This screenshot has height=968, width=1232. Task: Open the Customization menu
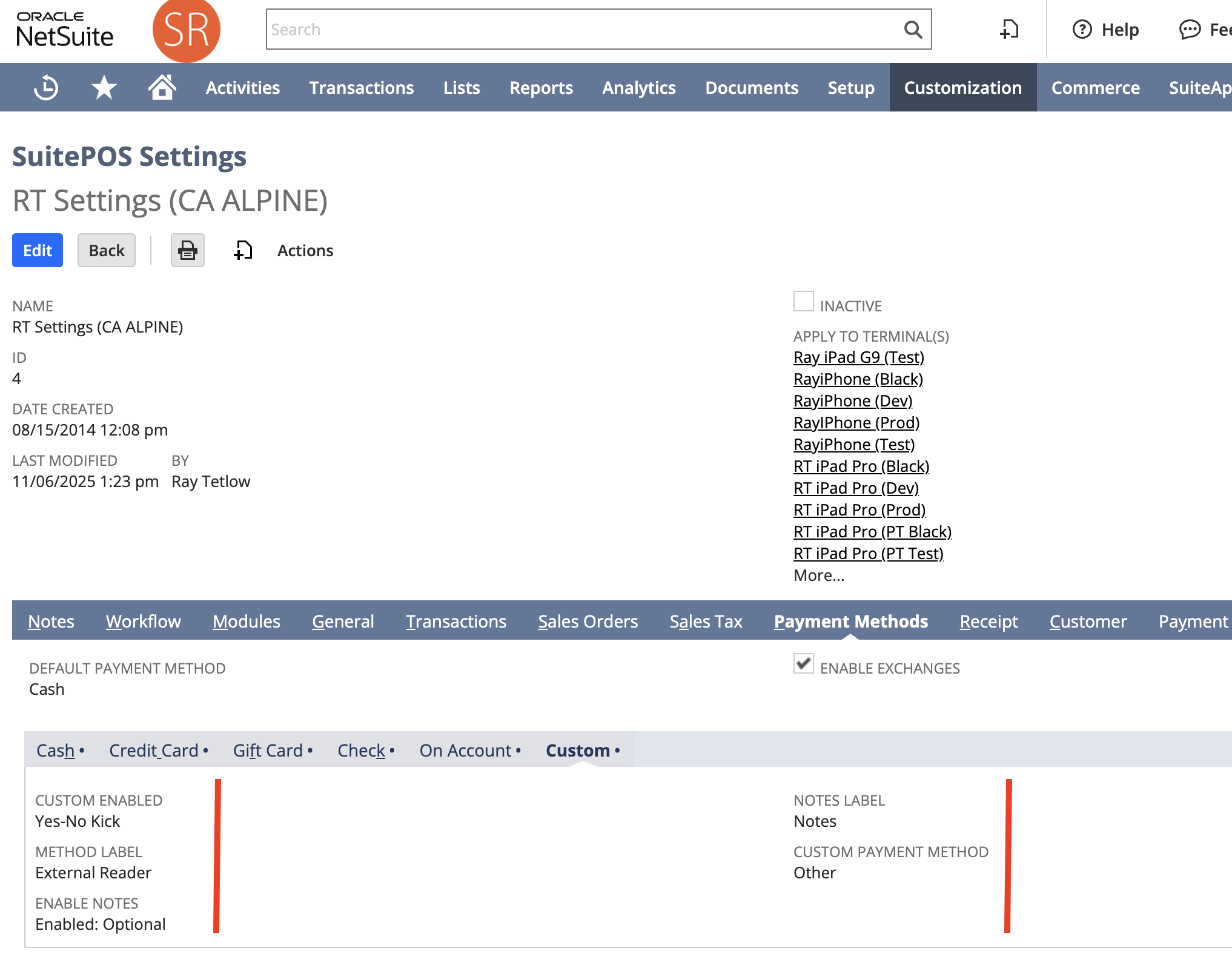pos(962,88)
